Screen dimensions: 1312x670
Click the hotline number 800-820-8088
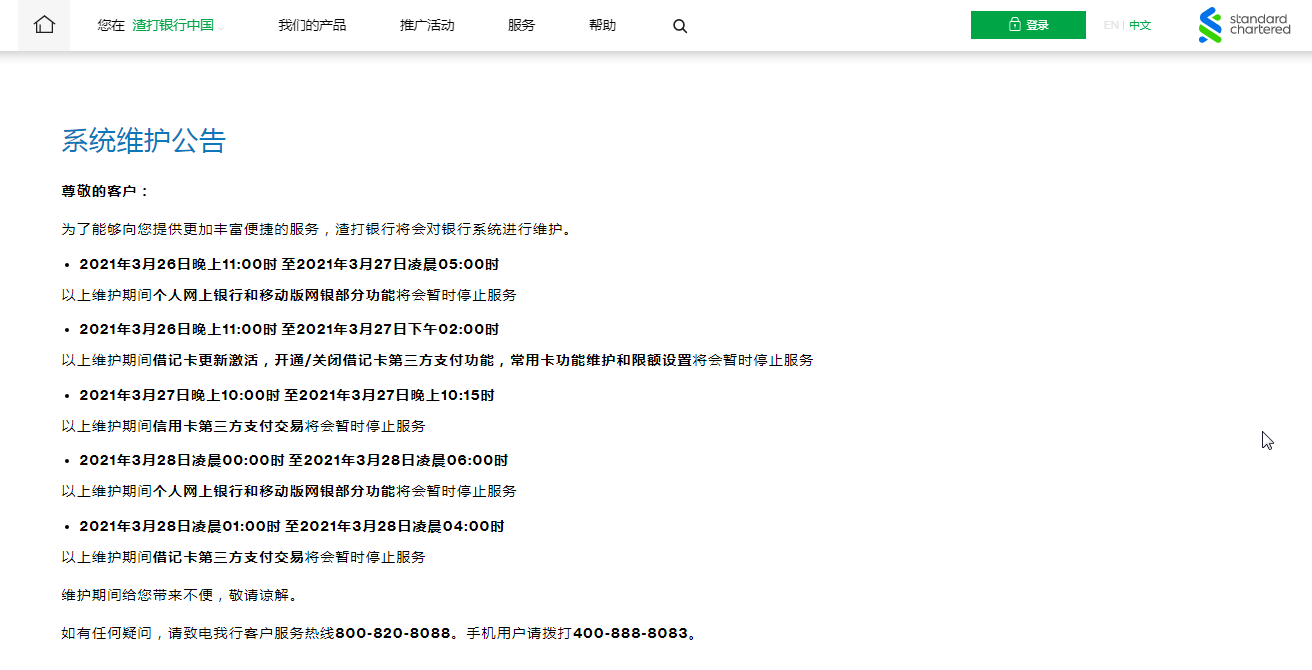tap(393, 633)
